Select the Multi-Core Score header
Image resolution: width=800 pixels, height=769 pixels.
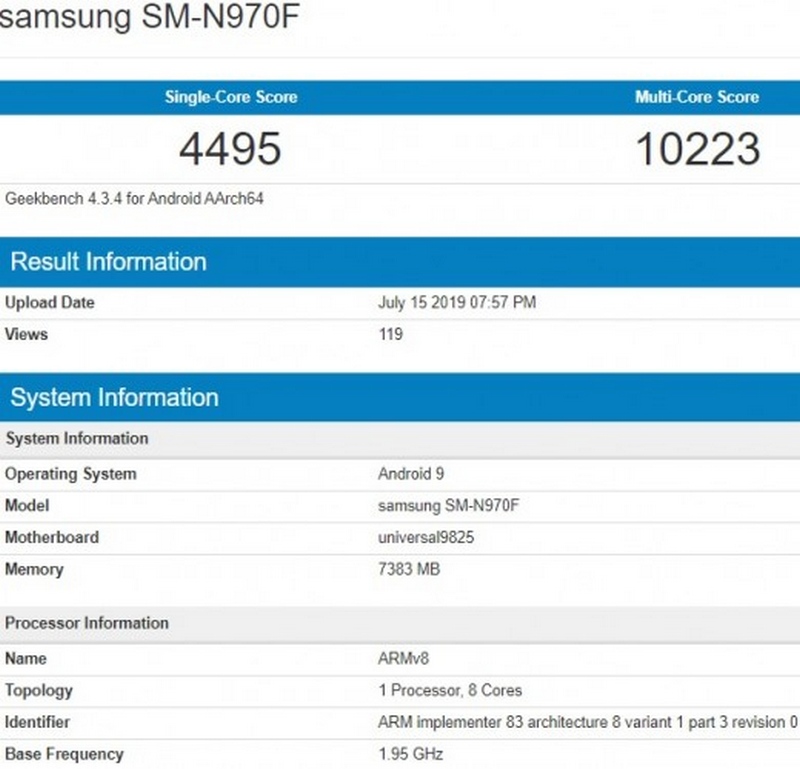tap(697, 97)
